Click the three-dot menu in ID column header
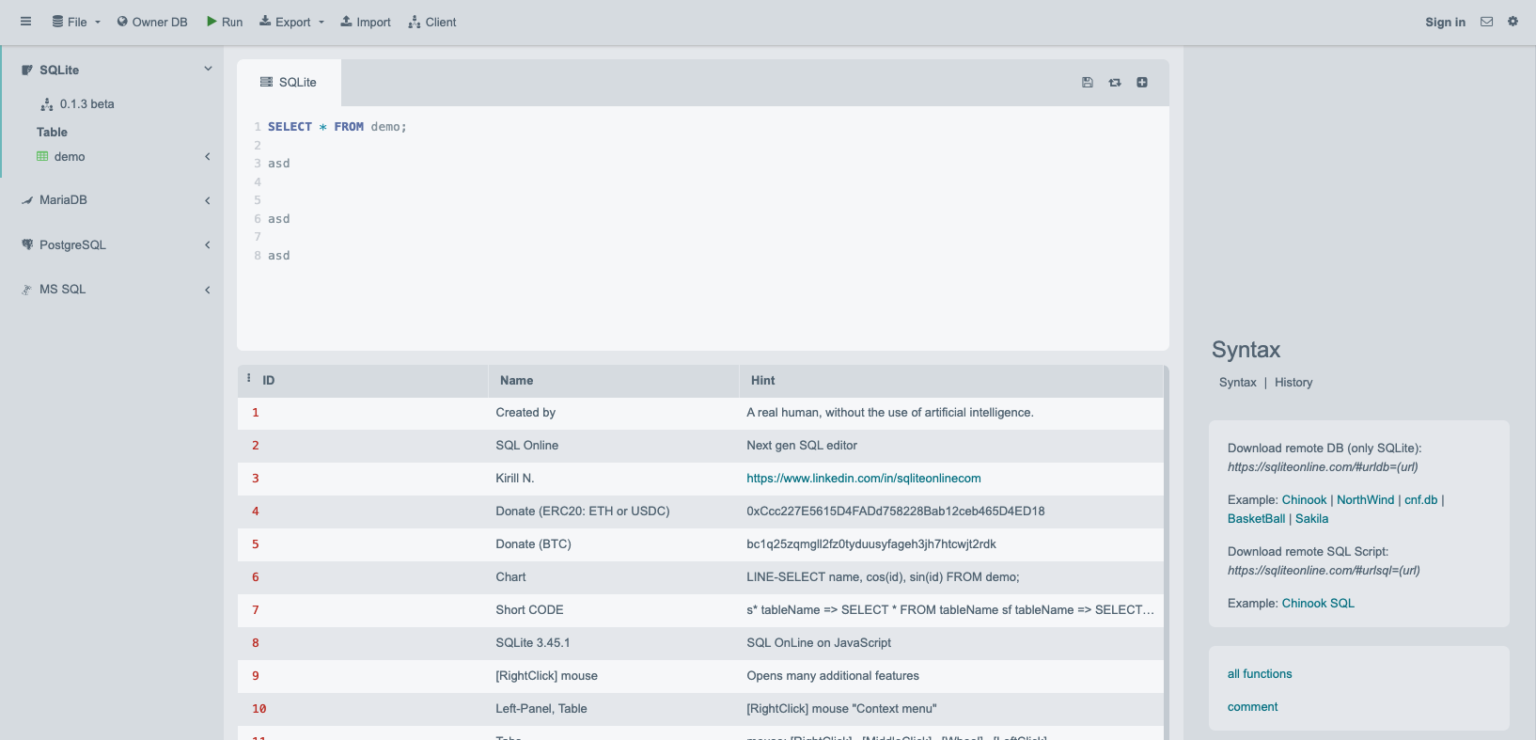 coord(249,379)
